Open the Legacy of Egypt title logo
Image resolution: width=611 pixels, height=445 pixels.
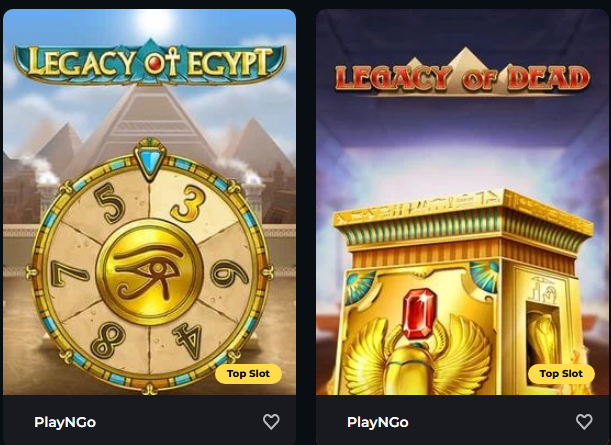point(150,62)
